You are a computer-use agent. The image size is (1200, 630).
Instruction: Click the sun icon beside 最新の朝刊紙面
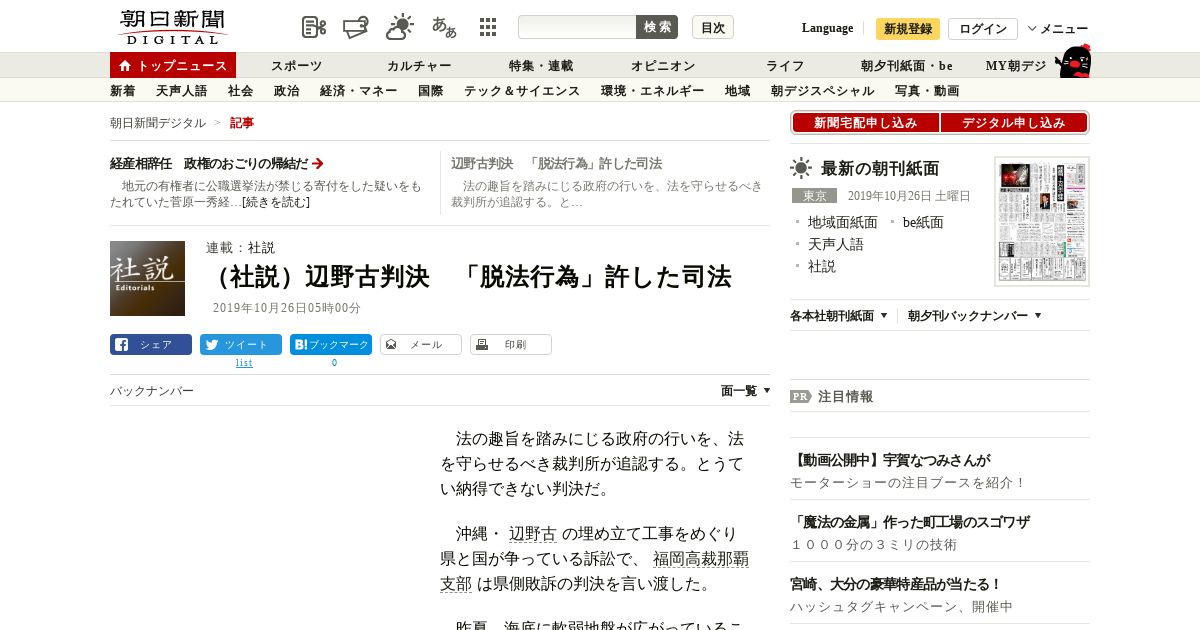pos(801,168)
